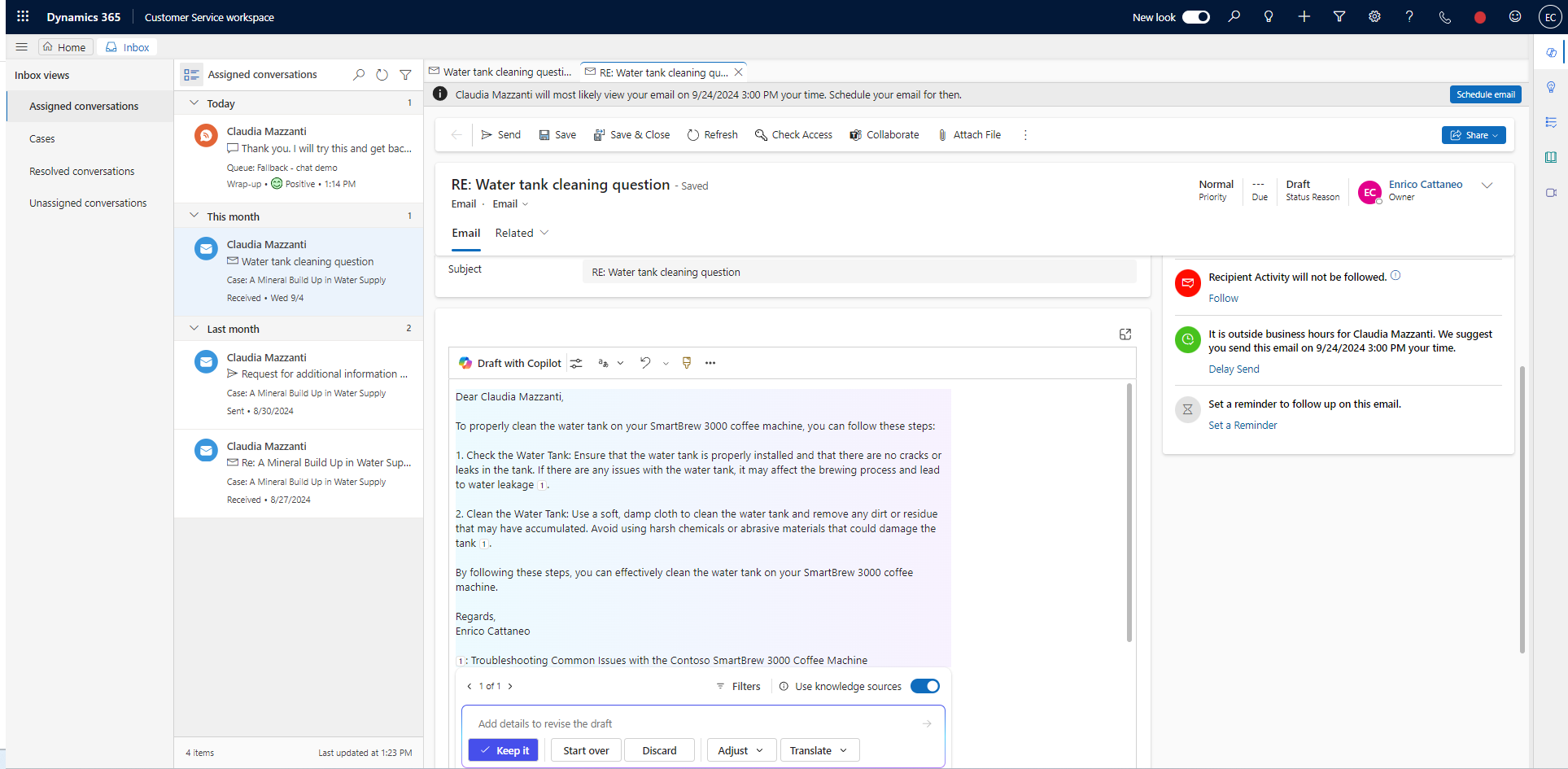The width and height of the screenshot is (1568, 769).
Task: Switch to the Related tab
Action: pyautogui.click(x=513, y=233)
